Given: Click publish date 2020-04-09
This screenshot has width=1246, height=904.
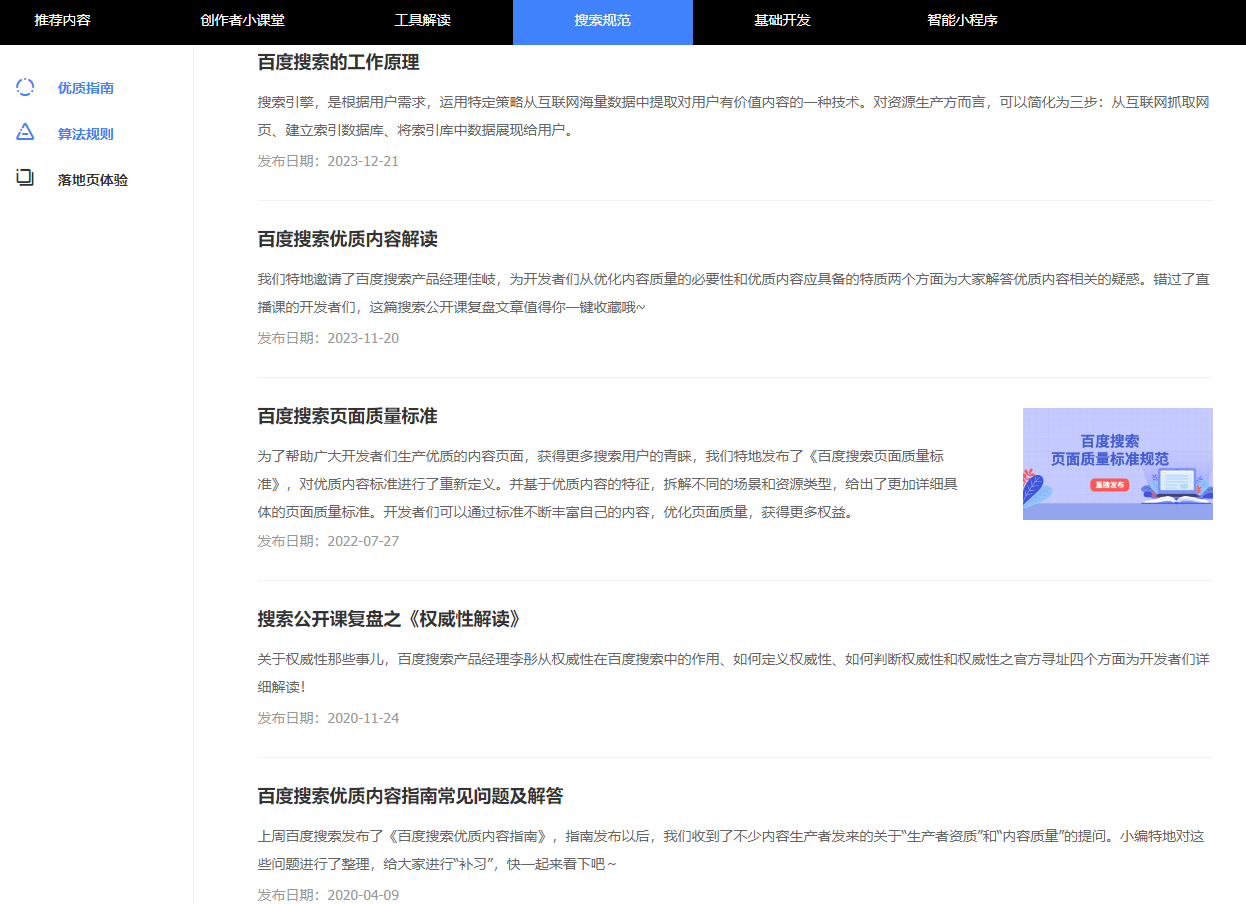Looking at the screenshot, I should point(328,895).
